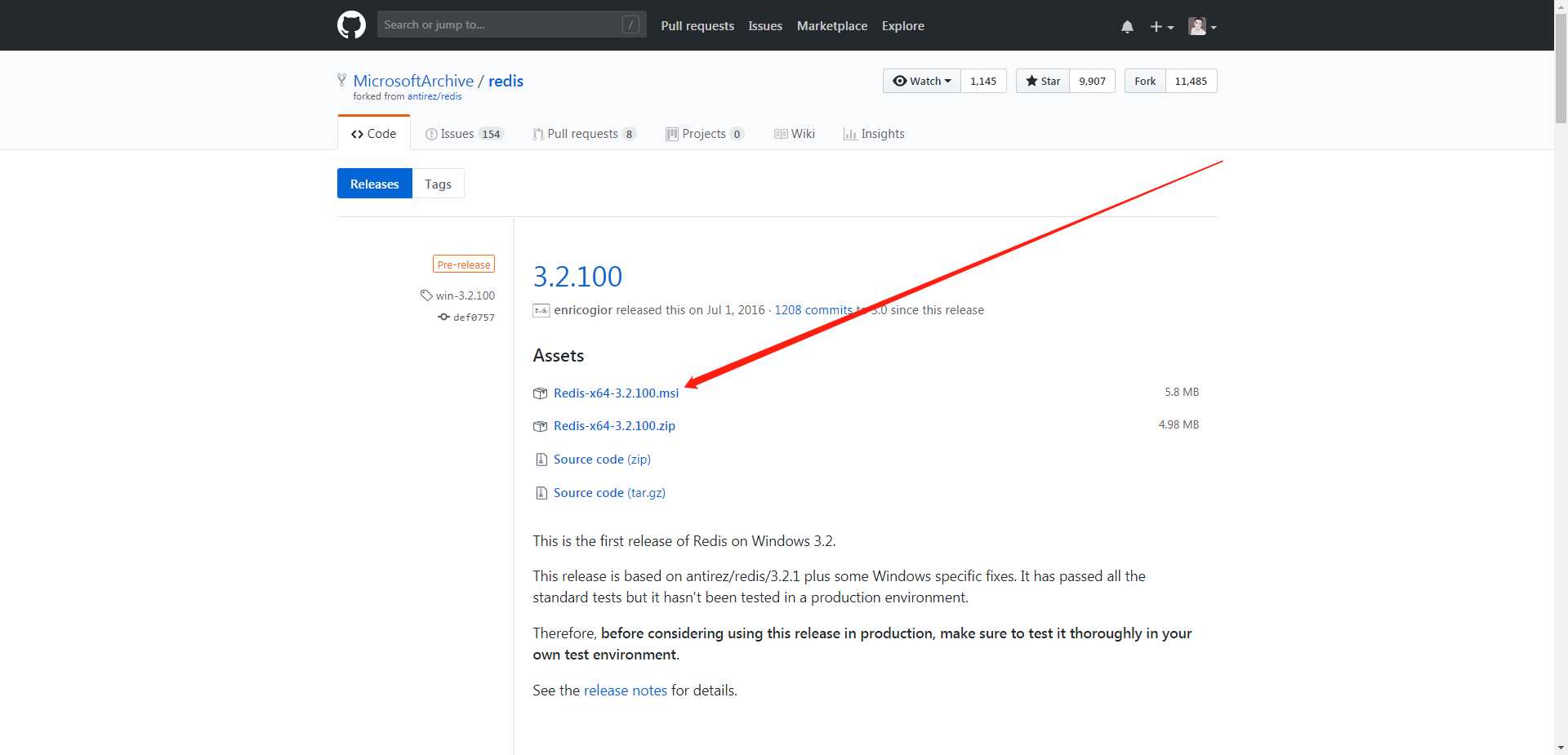
Task: Open the enricogior author link
Action: click(583, 310)
